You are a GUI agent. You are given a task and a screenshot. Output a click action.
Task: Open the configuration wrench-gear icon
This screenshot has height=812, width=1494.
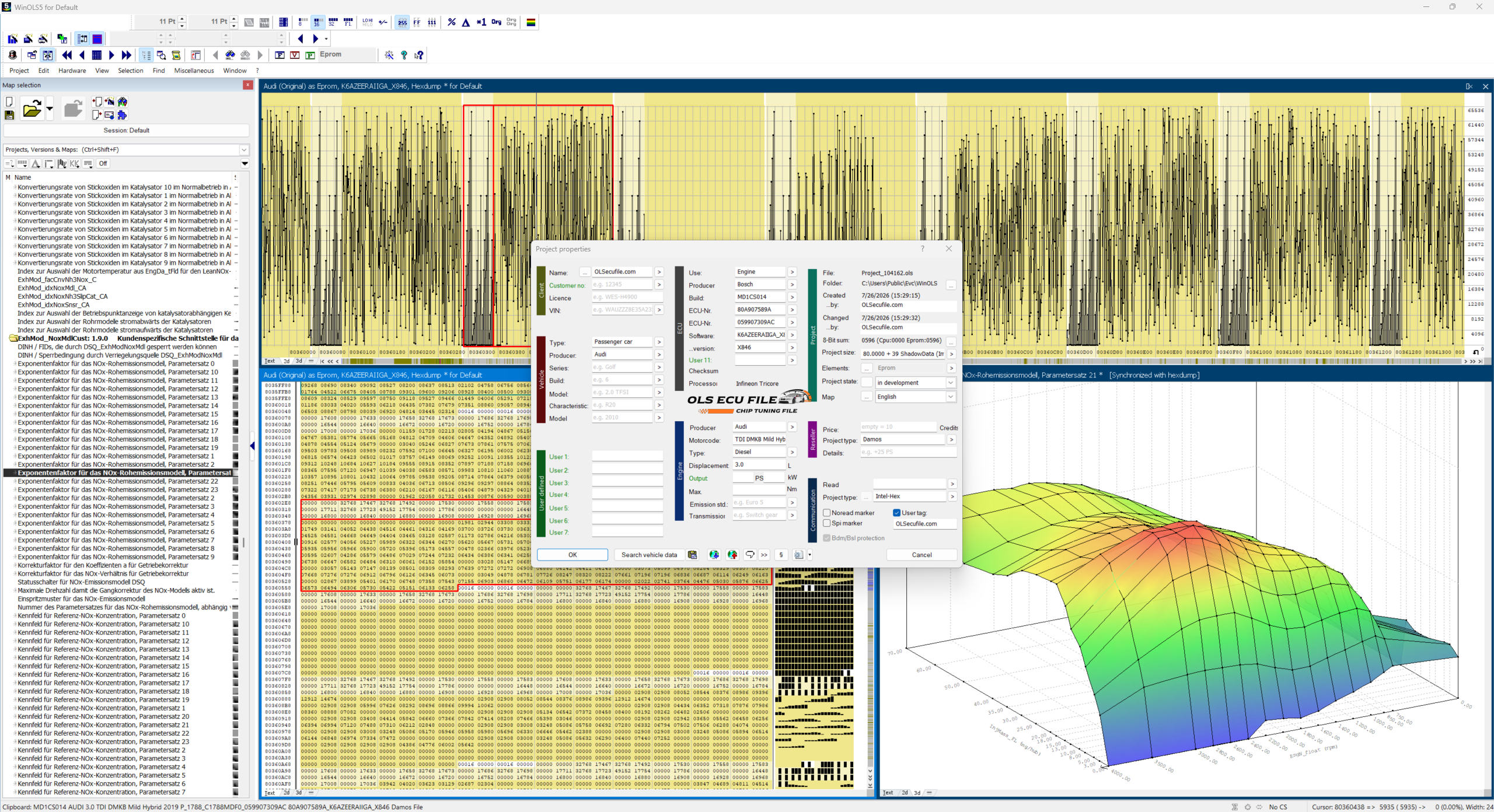(x=389, y=55)
